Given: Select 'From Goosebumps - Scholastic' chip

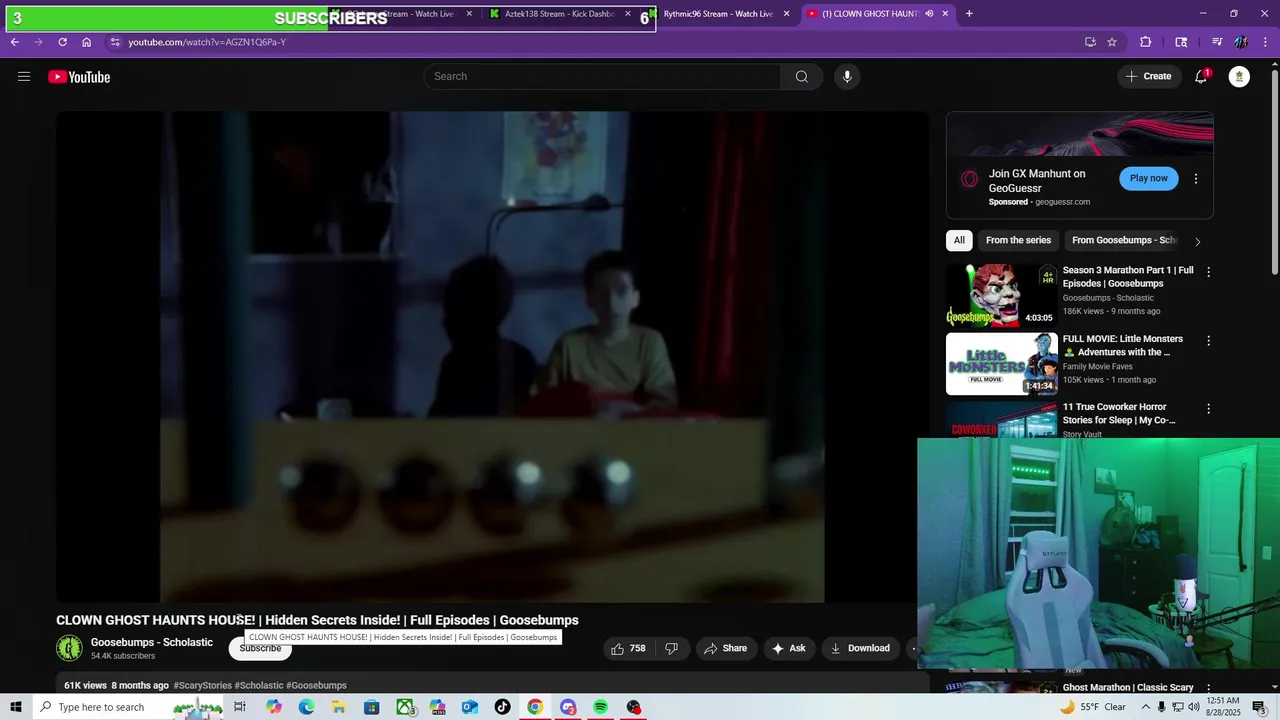Looking at the screenshot, I should click(1124, 240).
